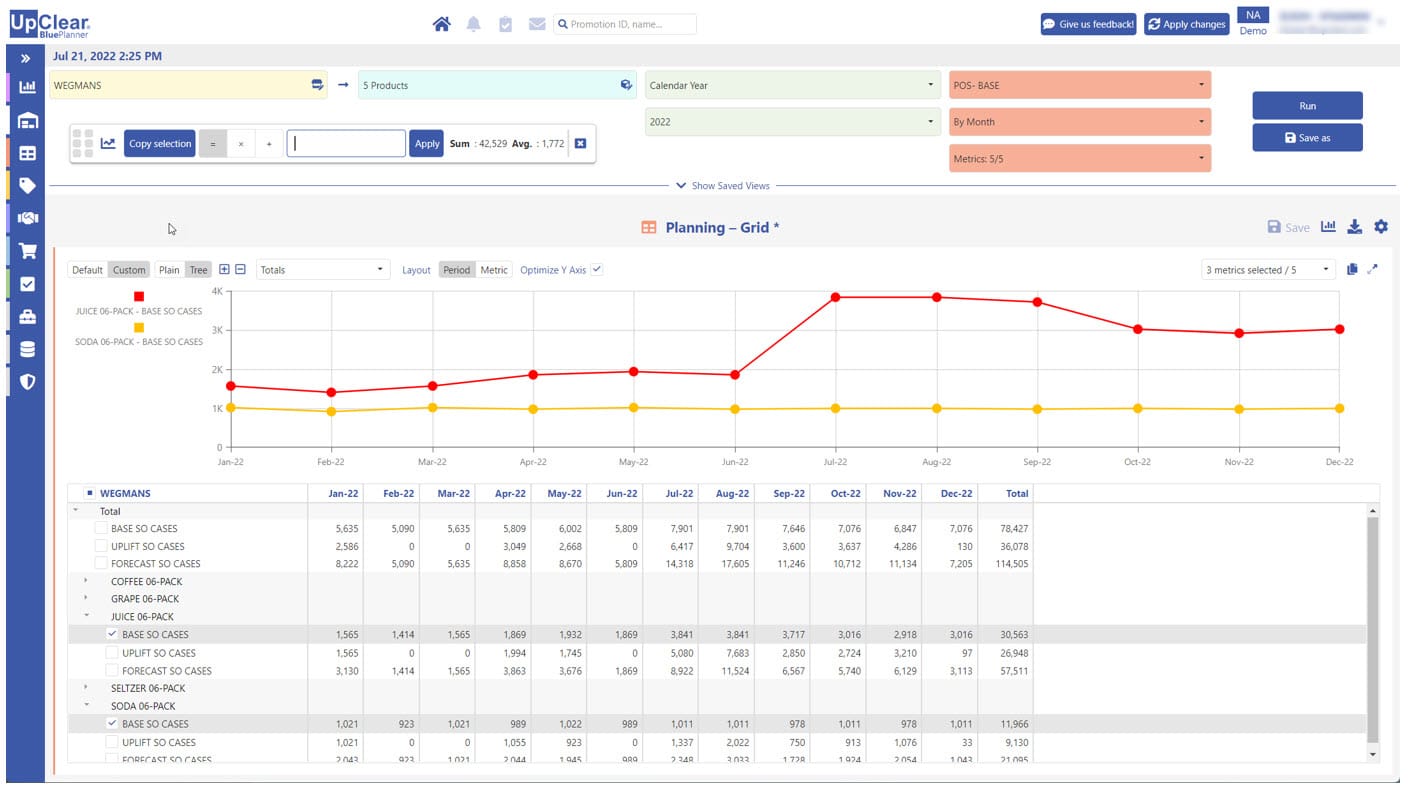
Task: Select Metric layout option
Action: click(x=494, y=270)
